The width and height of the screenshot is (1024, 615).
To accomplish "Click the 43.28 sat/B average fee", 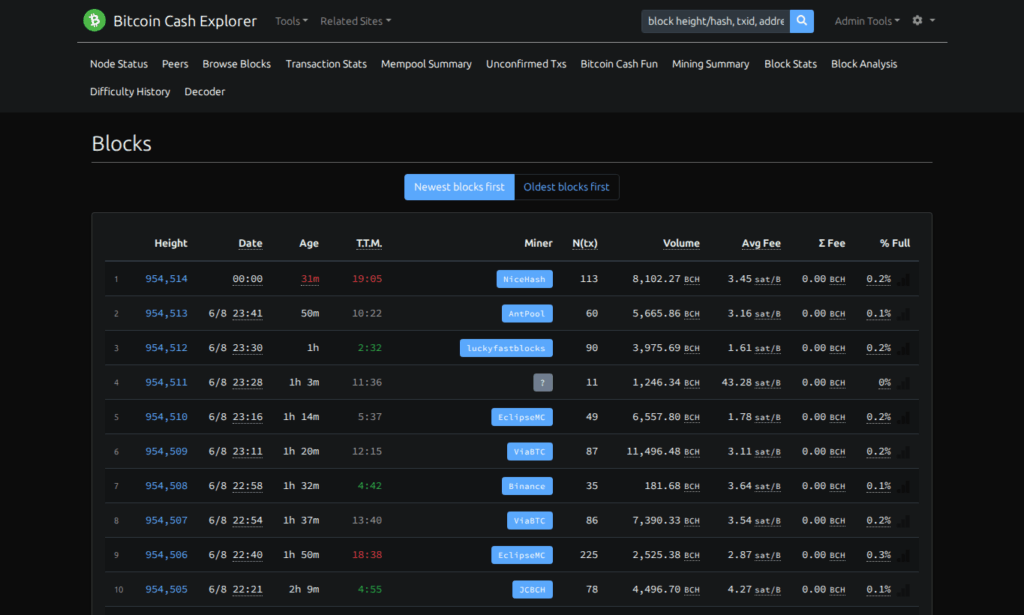I will coord(751,383).
